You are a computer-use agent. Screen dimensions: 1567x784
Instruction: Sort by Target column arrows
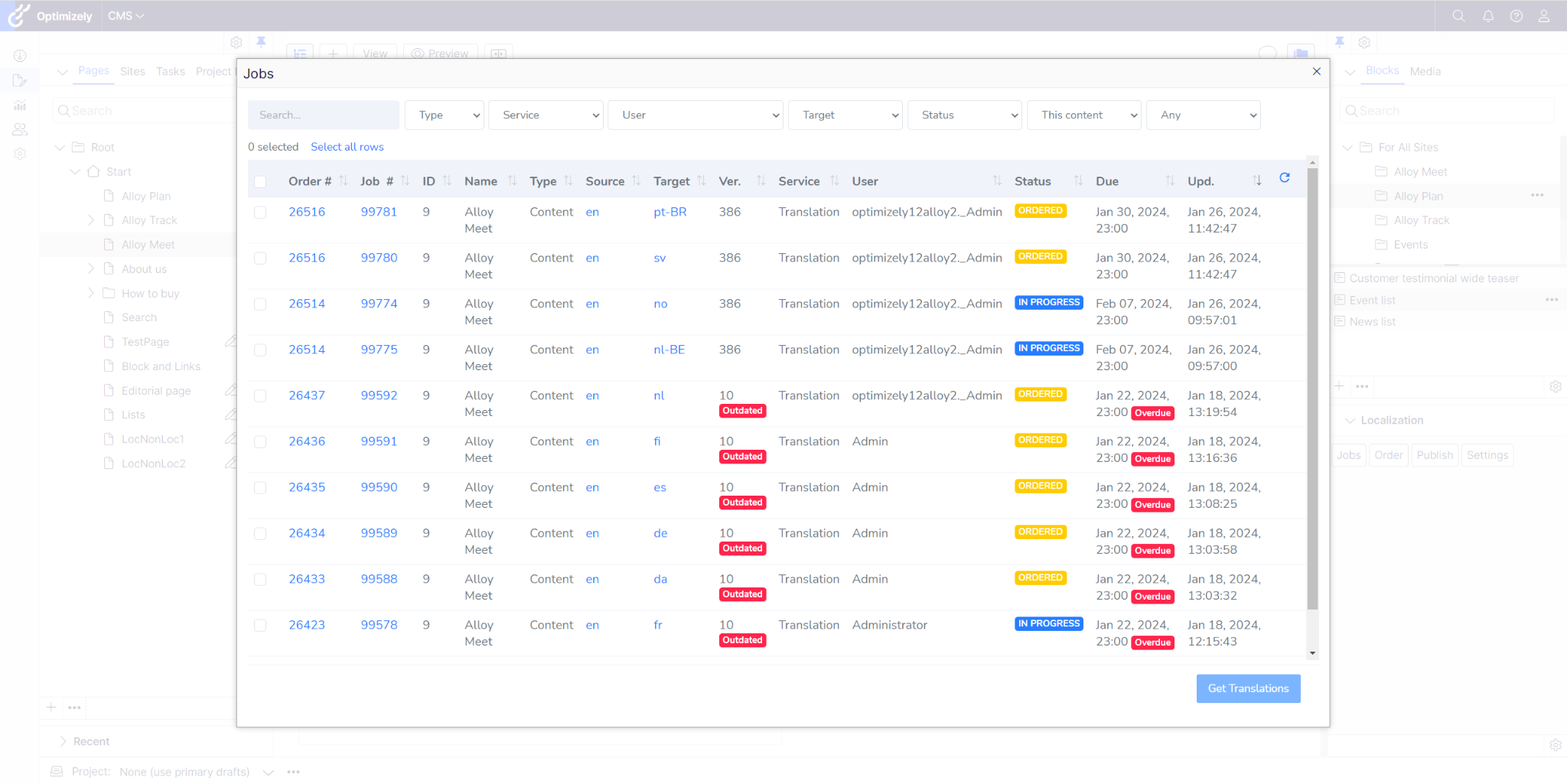702,181
